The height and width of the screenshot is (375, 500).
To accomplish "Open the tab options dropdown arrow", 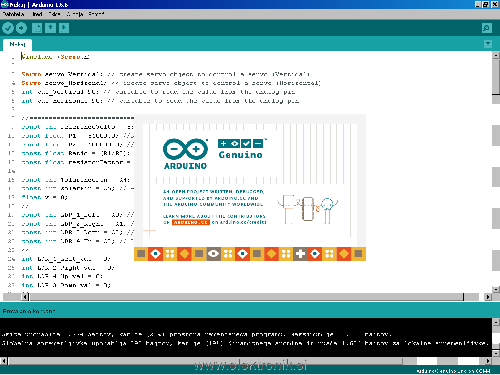I will (488, 43).
